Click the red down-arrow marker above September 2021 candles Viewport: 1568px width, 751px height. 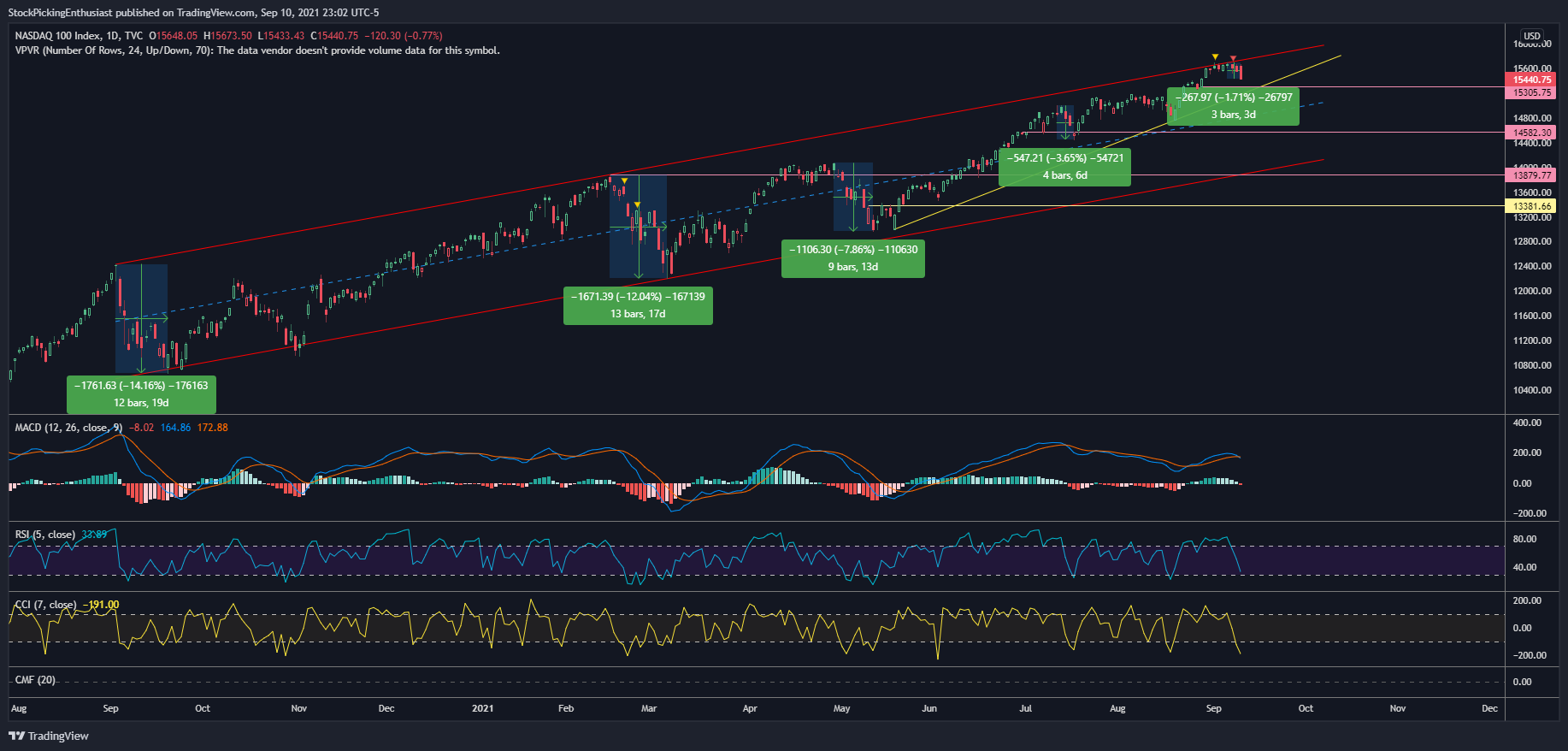pos(1233,59)
